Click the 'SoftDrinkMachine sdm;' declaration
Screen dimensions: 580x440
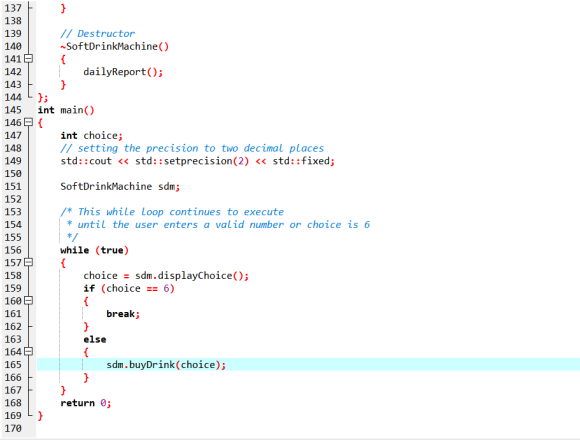pyautogui.click(x=120, y=186)
